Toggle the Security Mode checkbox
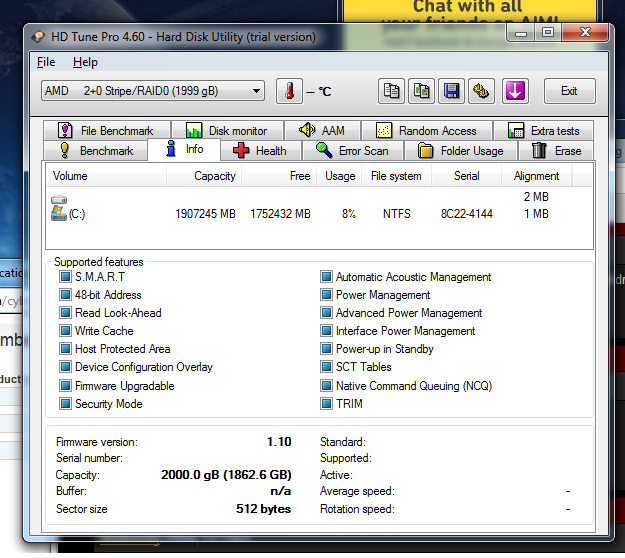 65,404
